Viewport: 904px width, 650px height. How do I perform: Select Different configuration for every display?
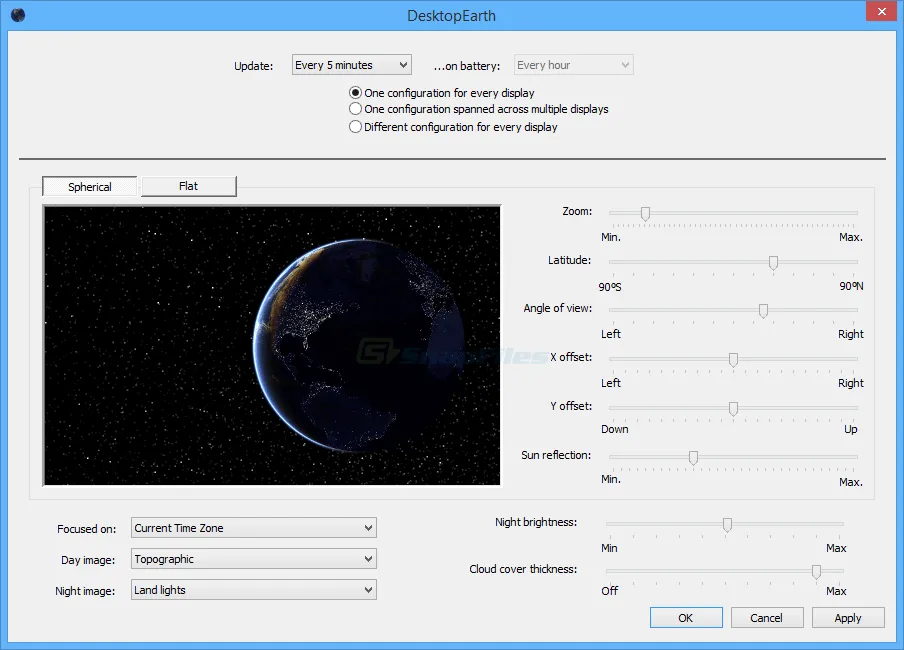pos(453,127)
